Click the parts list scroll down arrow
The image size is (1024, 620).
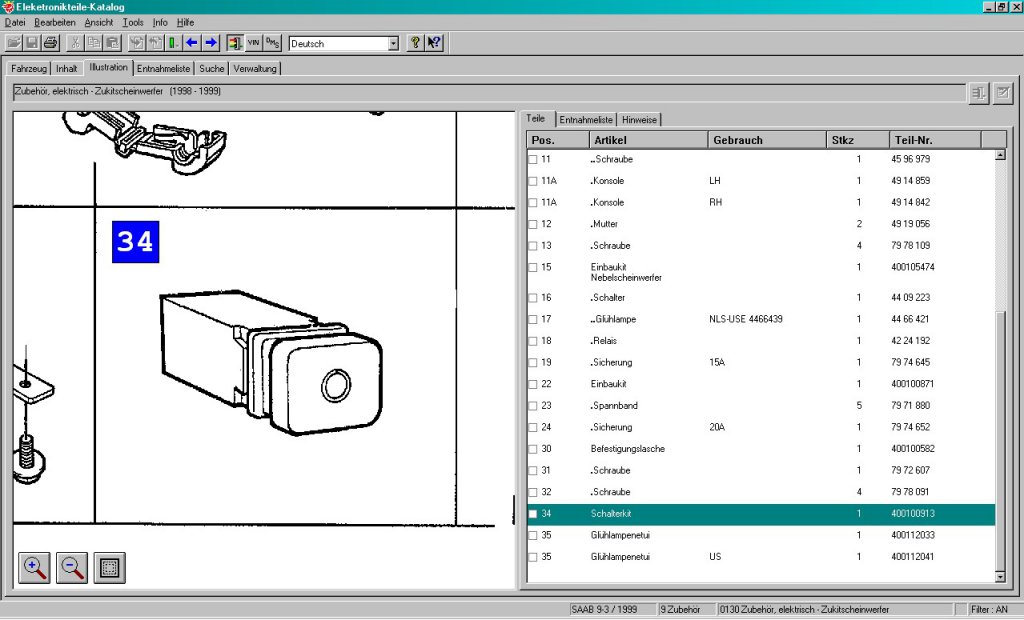[1000, 577]
